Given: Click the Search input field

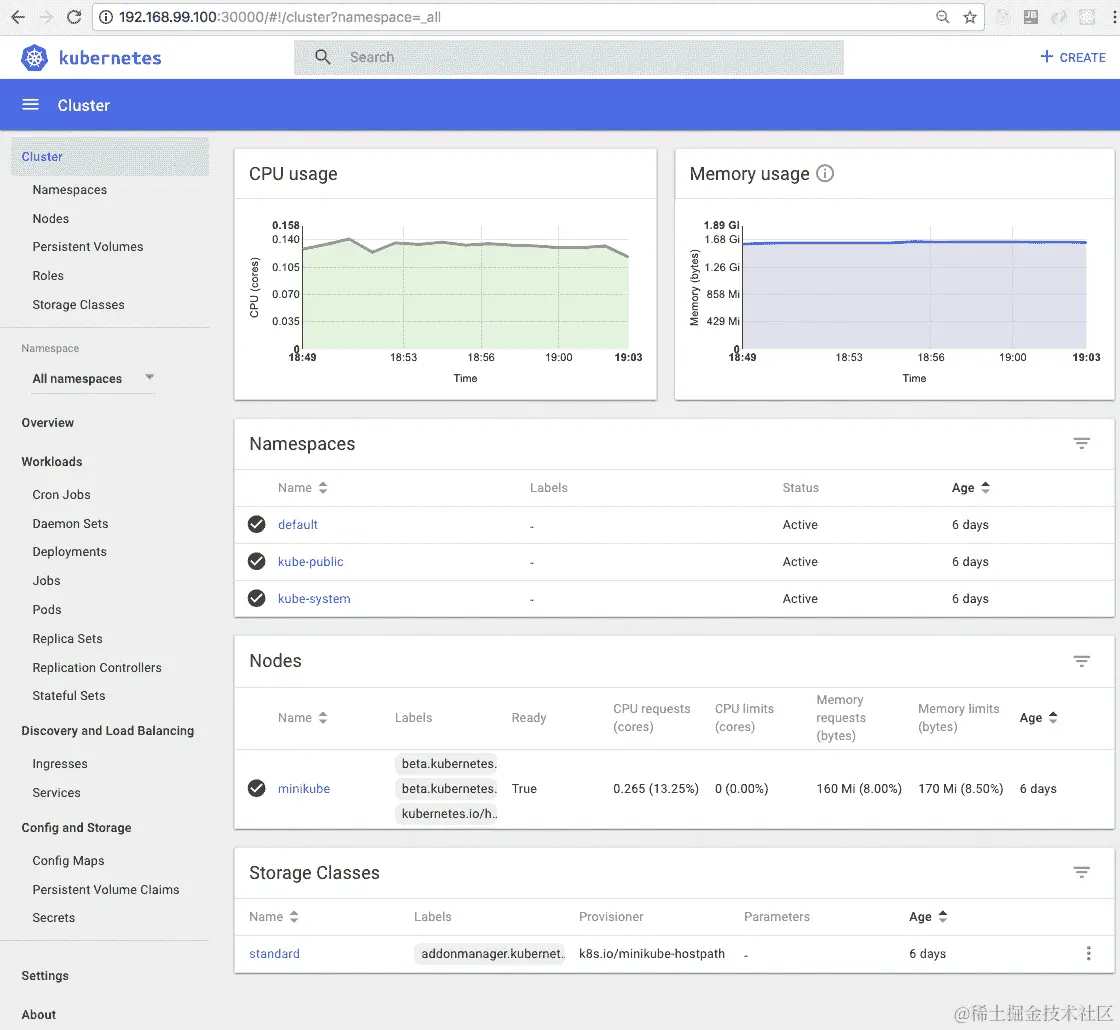Looking at the screenshot, I should pyautogui.click(x=569, y=58).
